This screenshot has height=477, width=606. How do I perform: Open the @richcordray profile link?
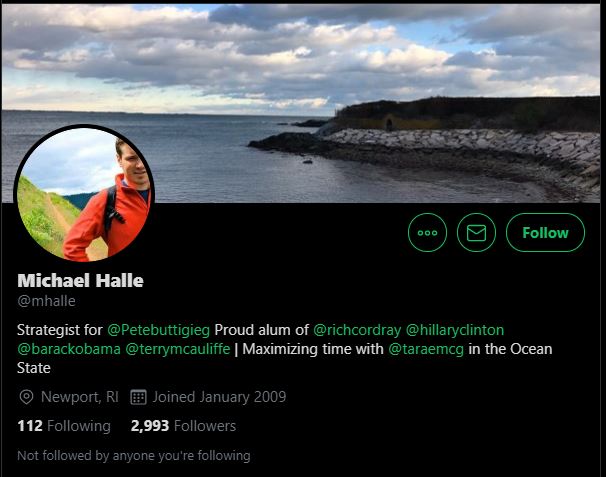click(357, 330)
